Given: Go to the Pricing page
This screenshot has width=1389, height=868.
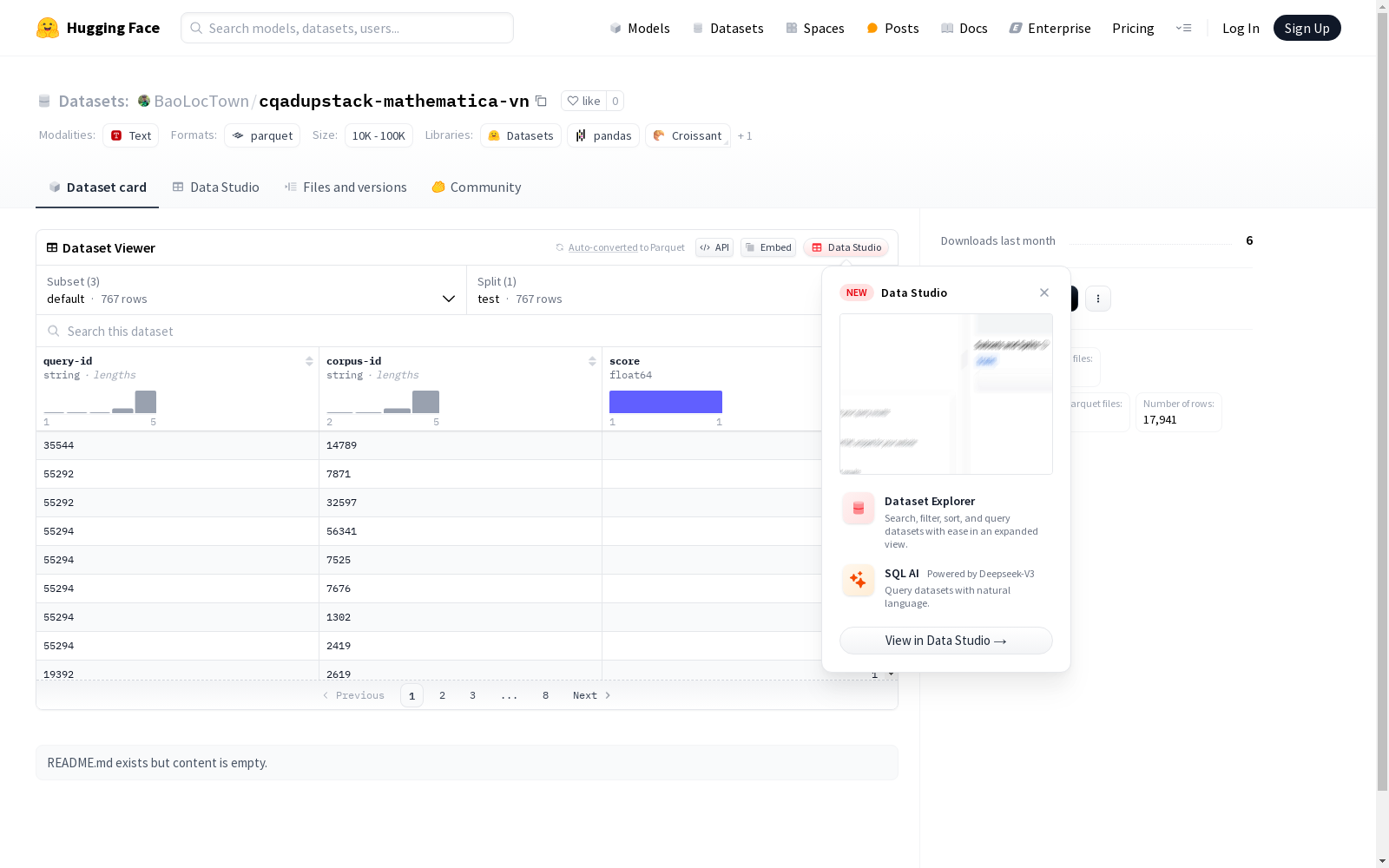Looking at the screenshot, I should click(1133, 28).
